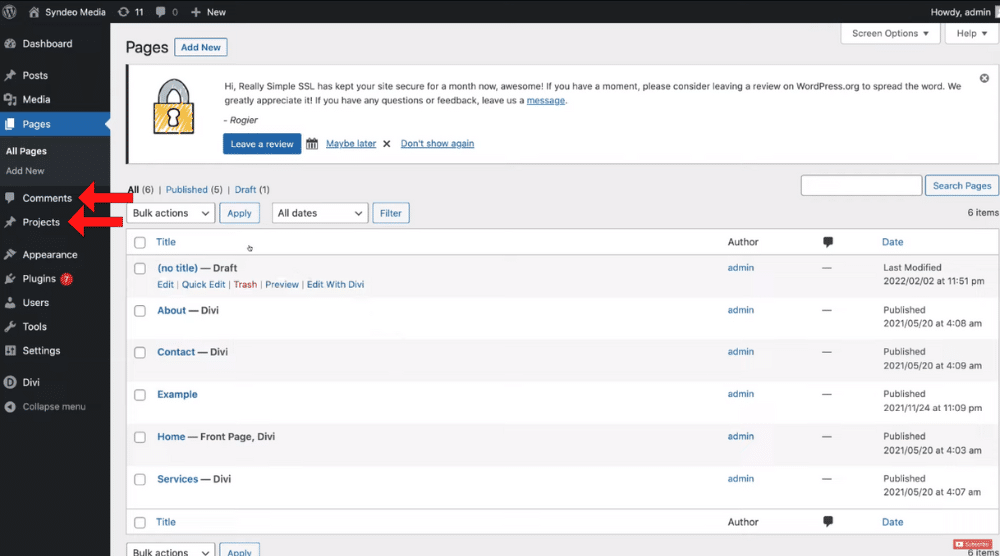Dismiss the SSL notice with X icon
Viewport: 1000px width, 556px height.
coord(984,78)
